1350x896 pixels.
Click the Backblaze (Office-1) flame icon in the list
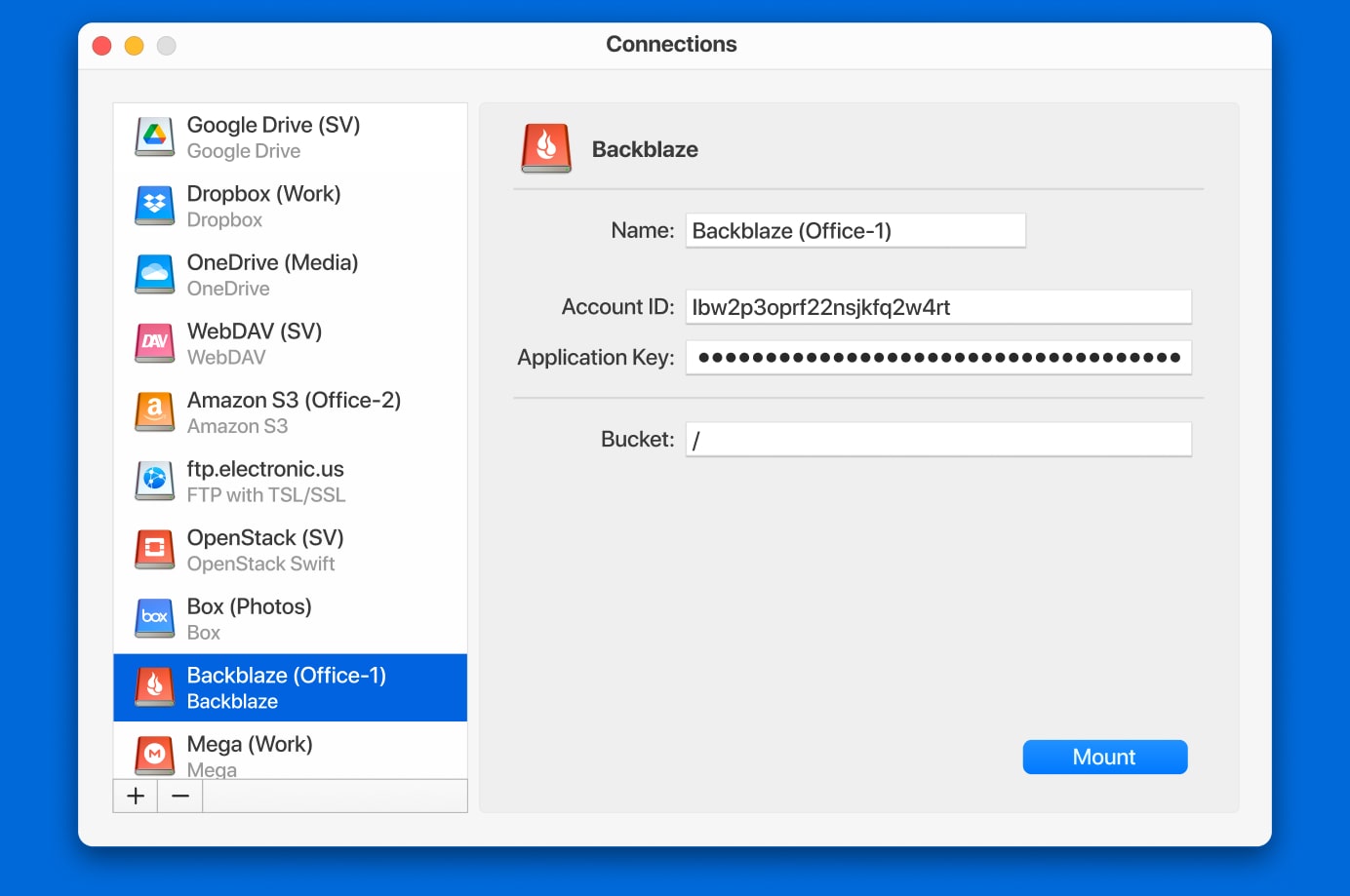(x=155, y=687)
